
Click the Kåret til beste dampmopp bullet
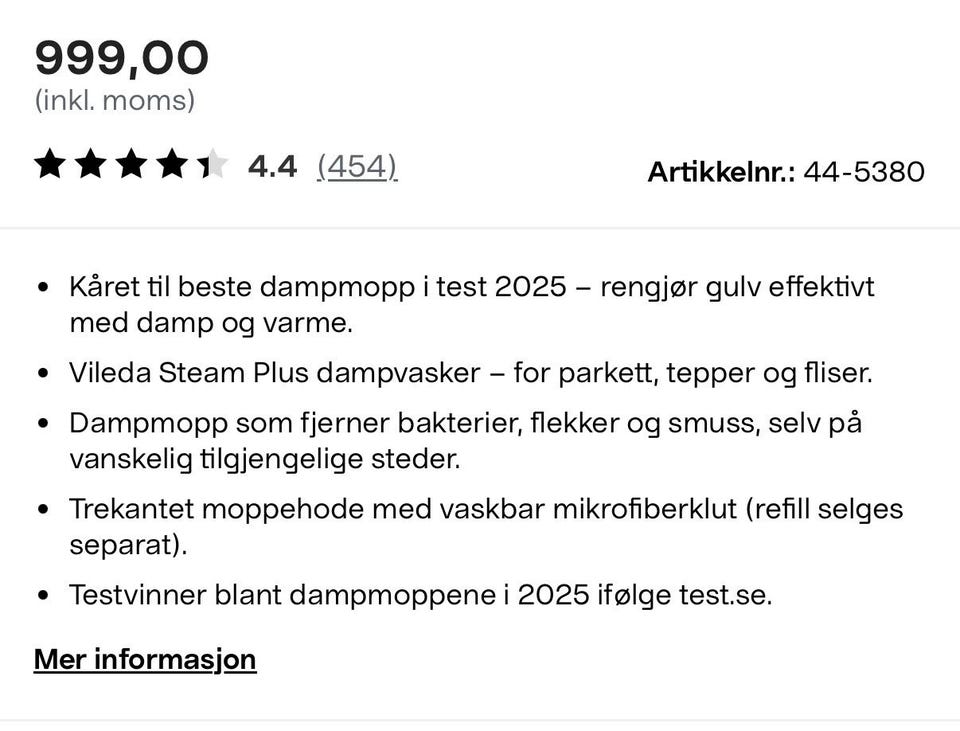[x=471, y=305]
